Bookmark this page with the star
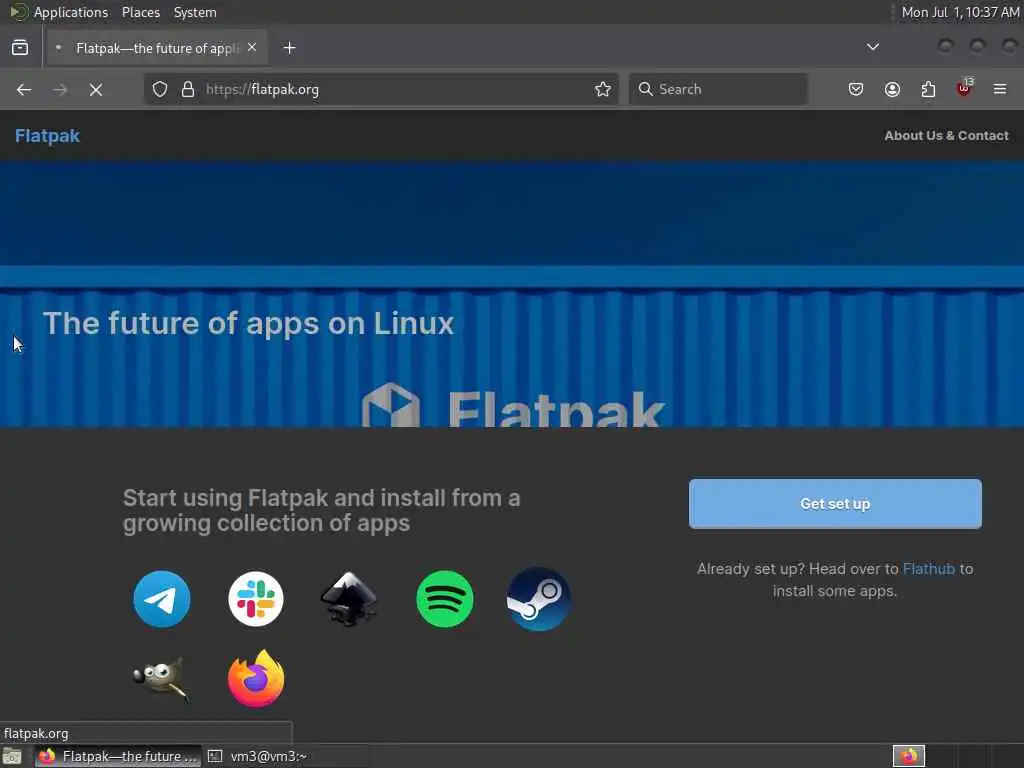 (x=603, y=89)
